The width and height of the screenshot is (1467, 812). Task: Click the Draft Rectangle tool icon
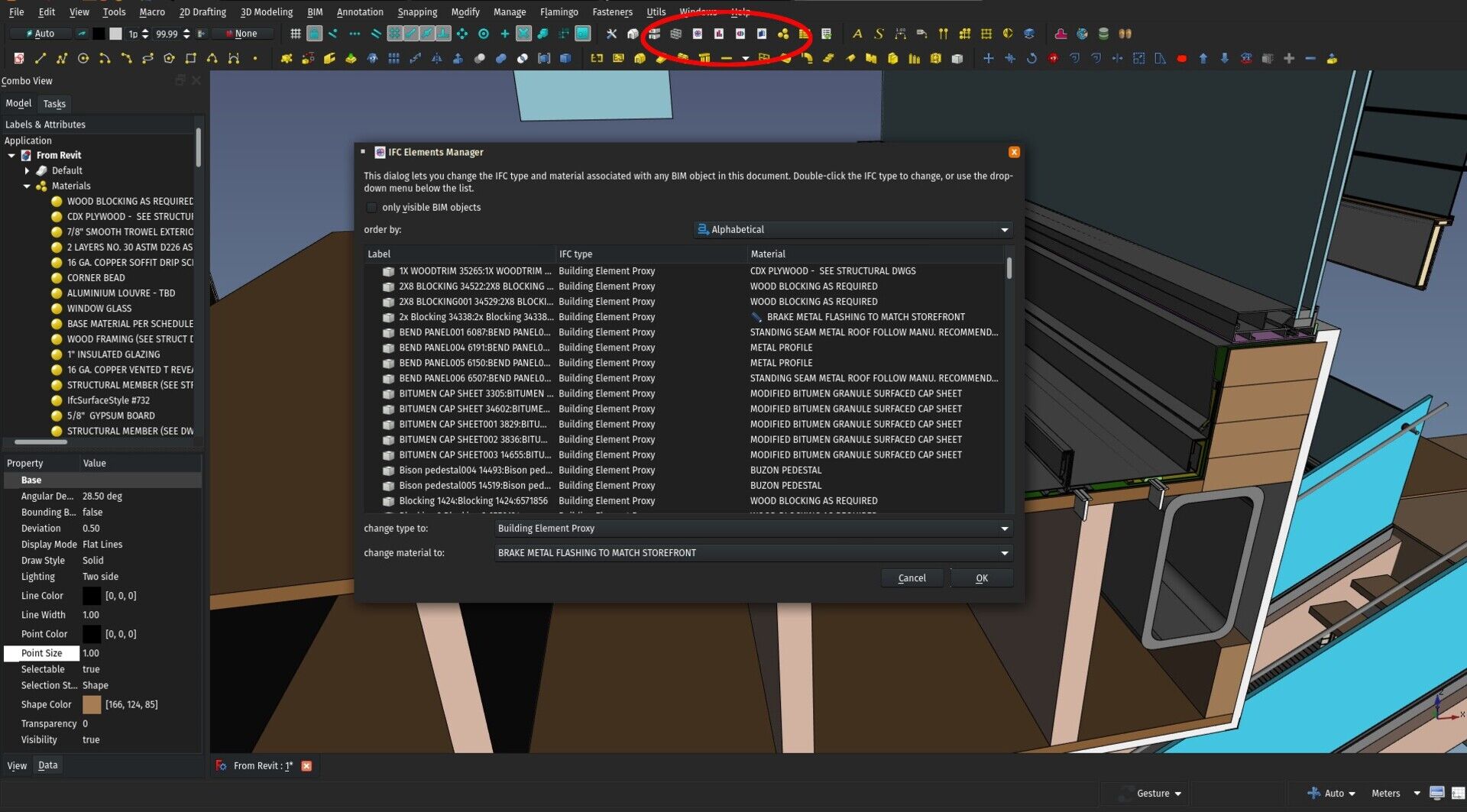point(190,59)
